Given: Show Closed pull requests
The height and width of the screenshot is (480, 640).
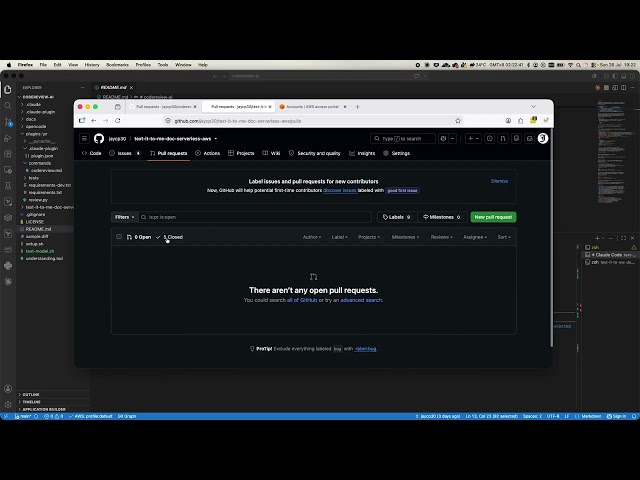Looking at the screenshot, I should pos(170,237).
